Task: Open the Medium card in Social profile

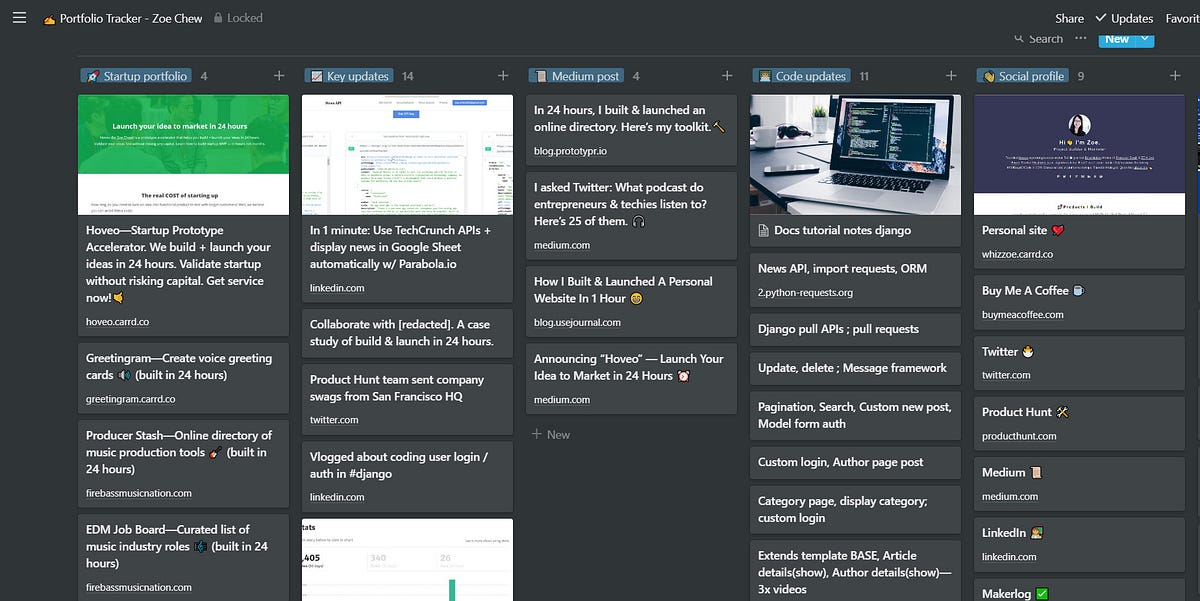Action: (1079, 484)
